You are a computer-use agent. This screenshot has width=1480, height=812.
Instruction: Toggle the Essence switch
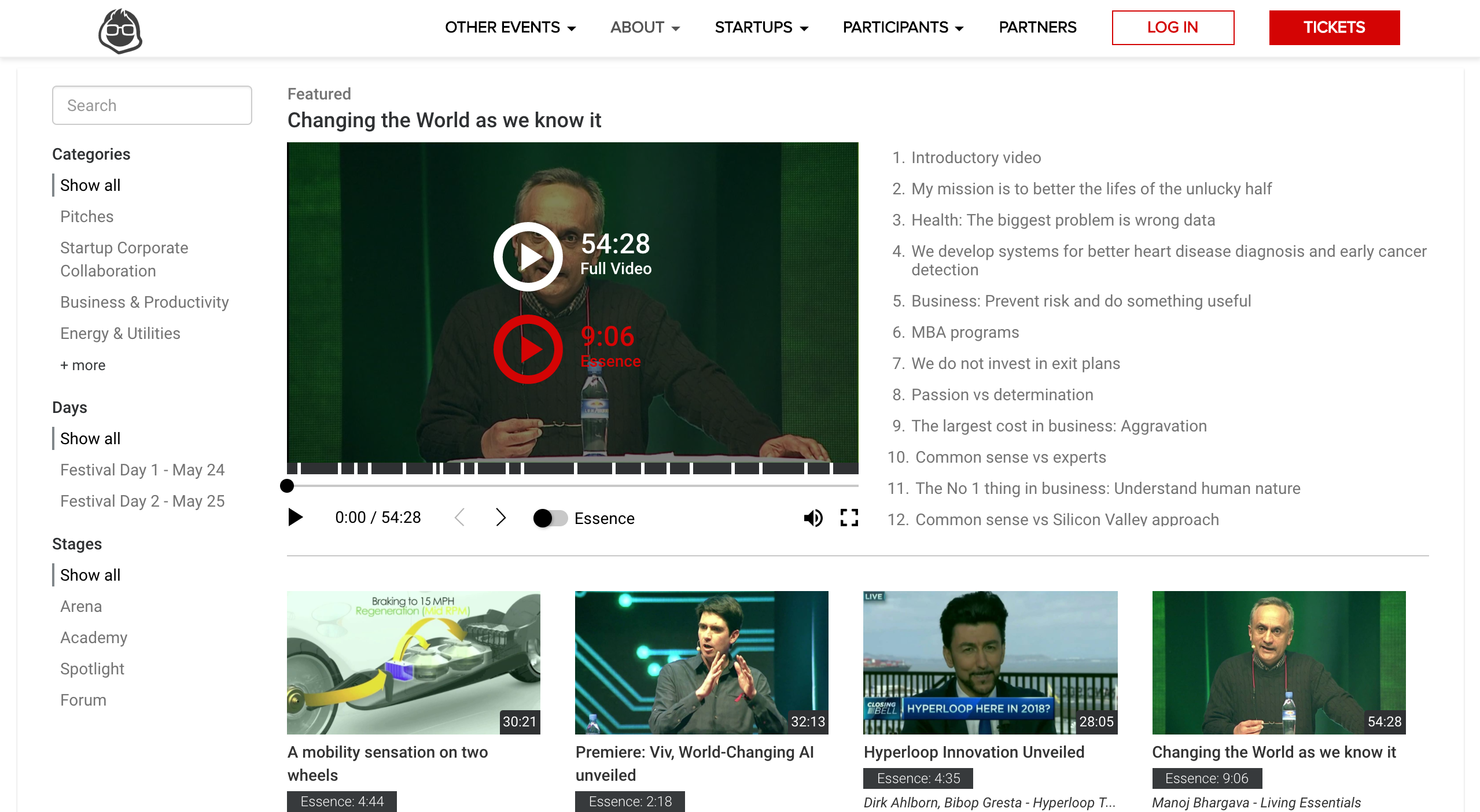tap(550, 518)
